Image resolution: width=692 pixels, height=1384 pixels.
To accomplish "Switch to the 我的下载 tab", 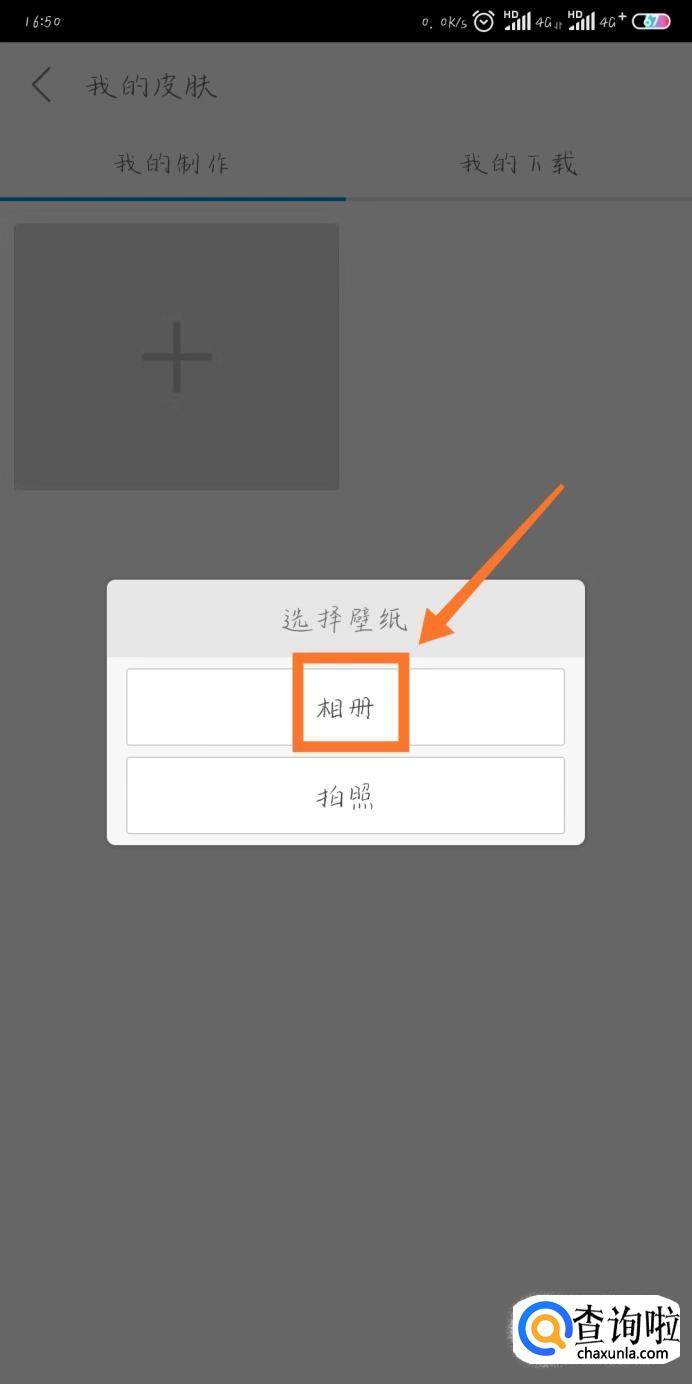I will [519, 163].
